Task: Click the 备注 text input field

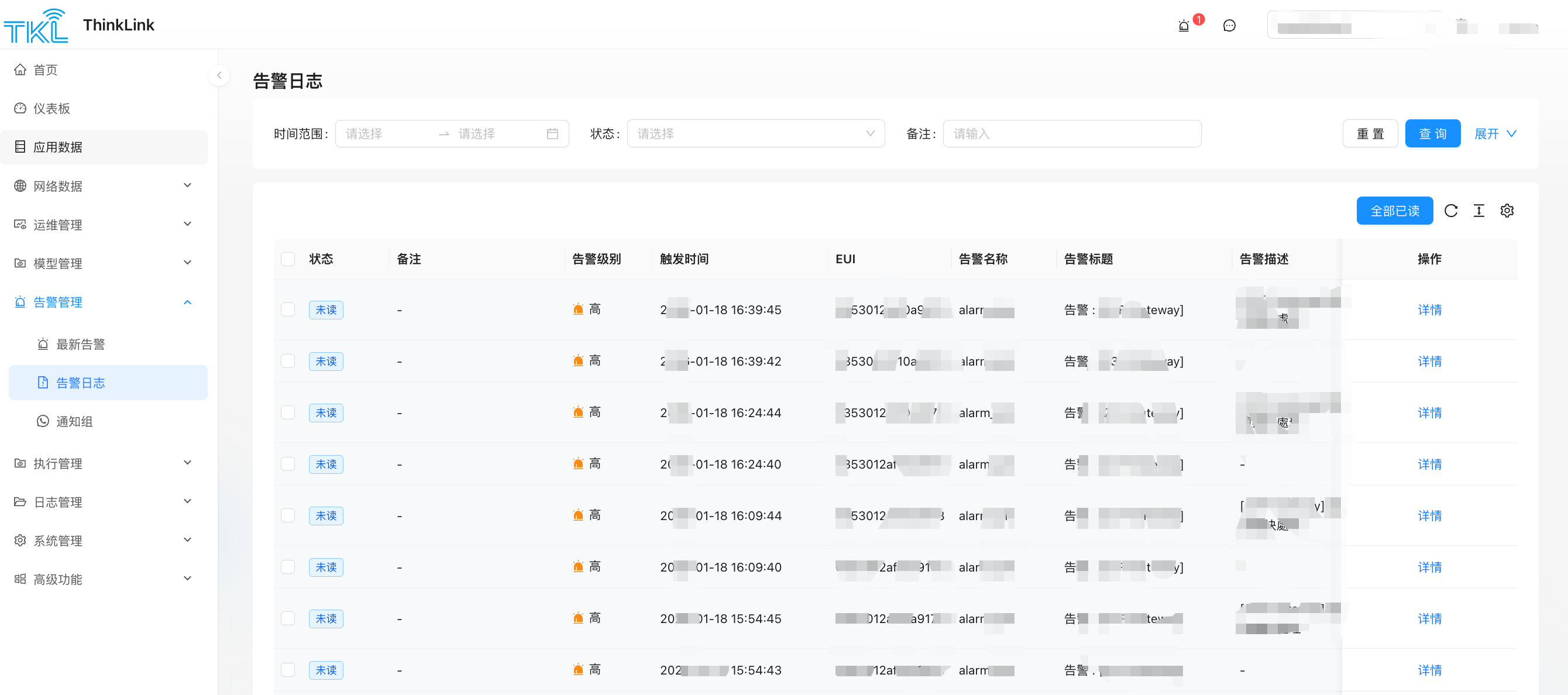Action: (x=1071, y=134)
